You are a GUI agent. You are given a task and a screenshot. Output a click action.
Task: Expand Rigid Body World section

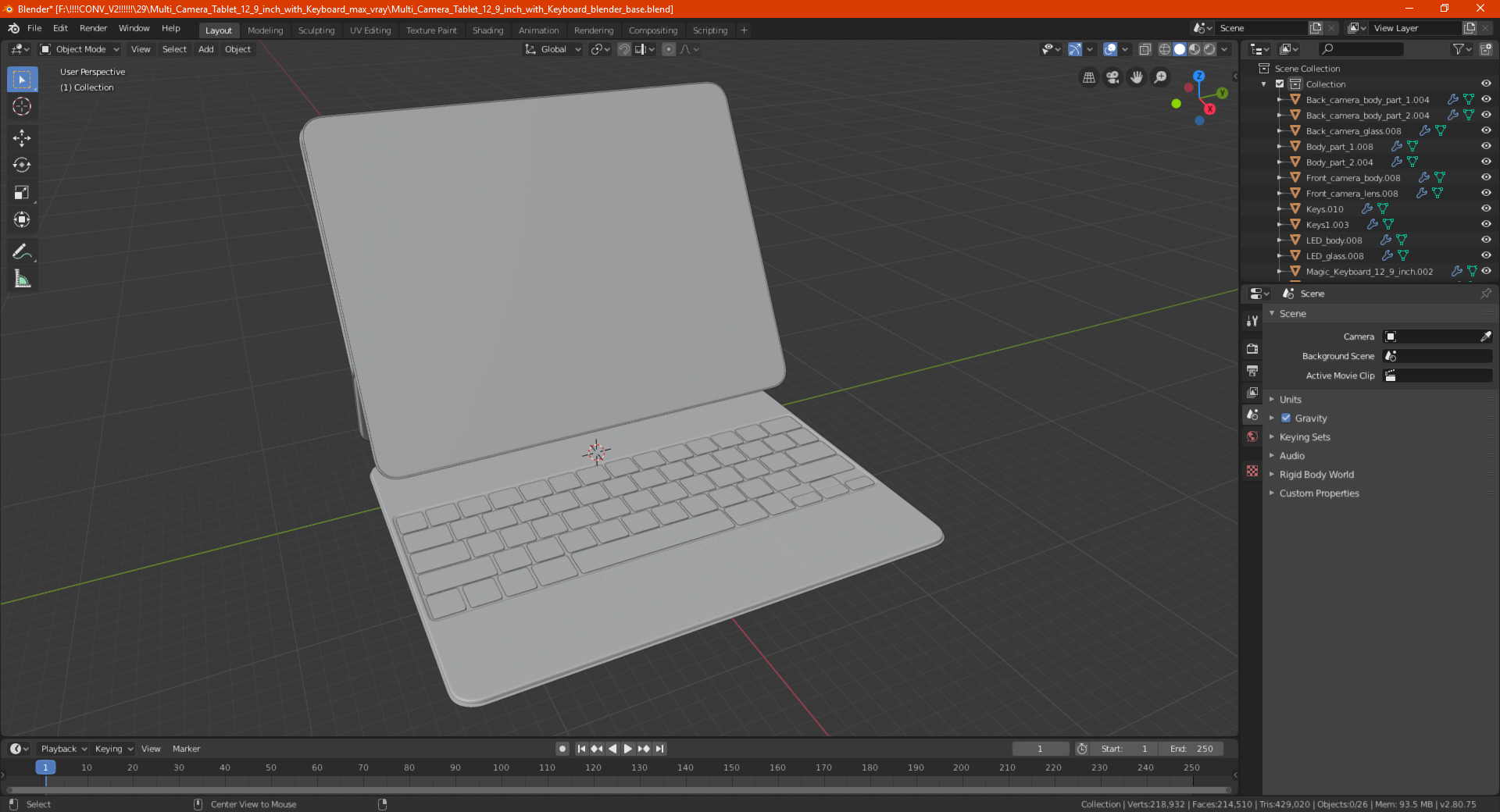[1316, 475]
